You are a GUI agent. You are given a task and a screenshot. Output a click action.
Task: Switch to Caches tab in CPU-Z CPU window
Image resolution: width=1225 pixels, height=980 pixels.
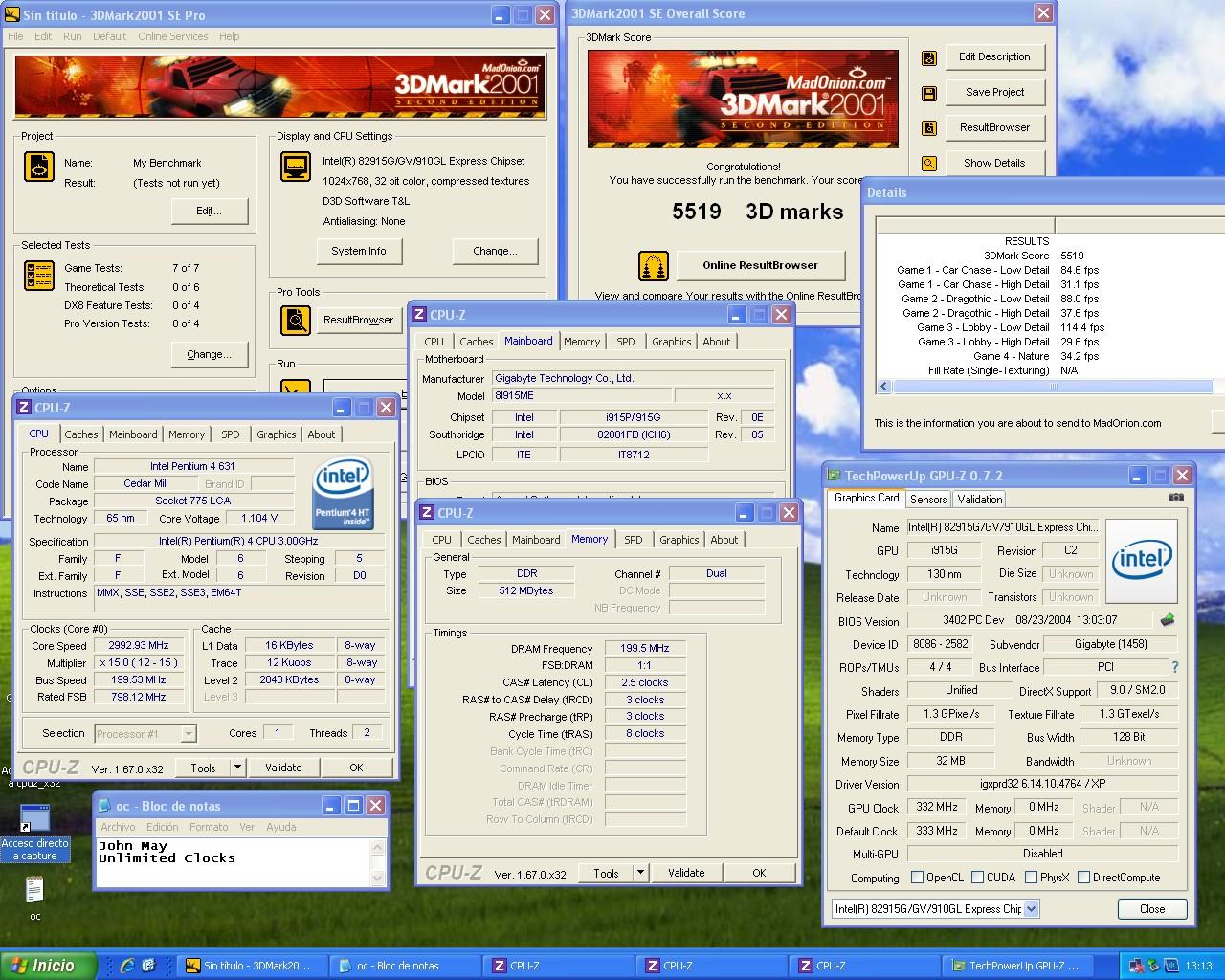(81, 434)
